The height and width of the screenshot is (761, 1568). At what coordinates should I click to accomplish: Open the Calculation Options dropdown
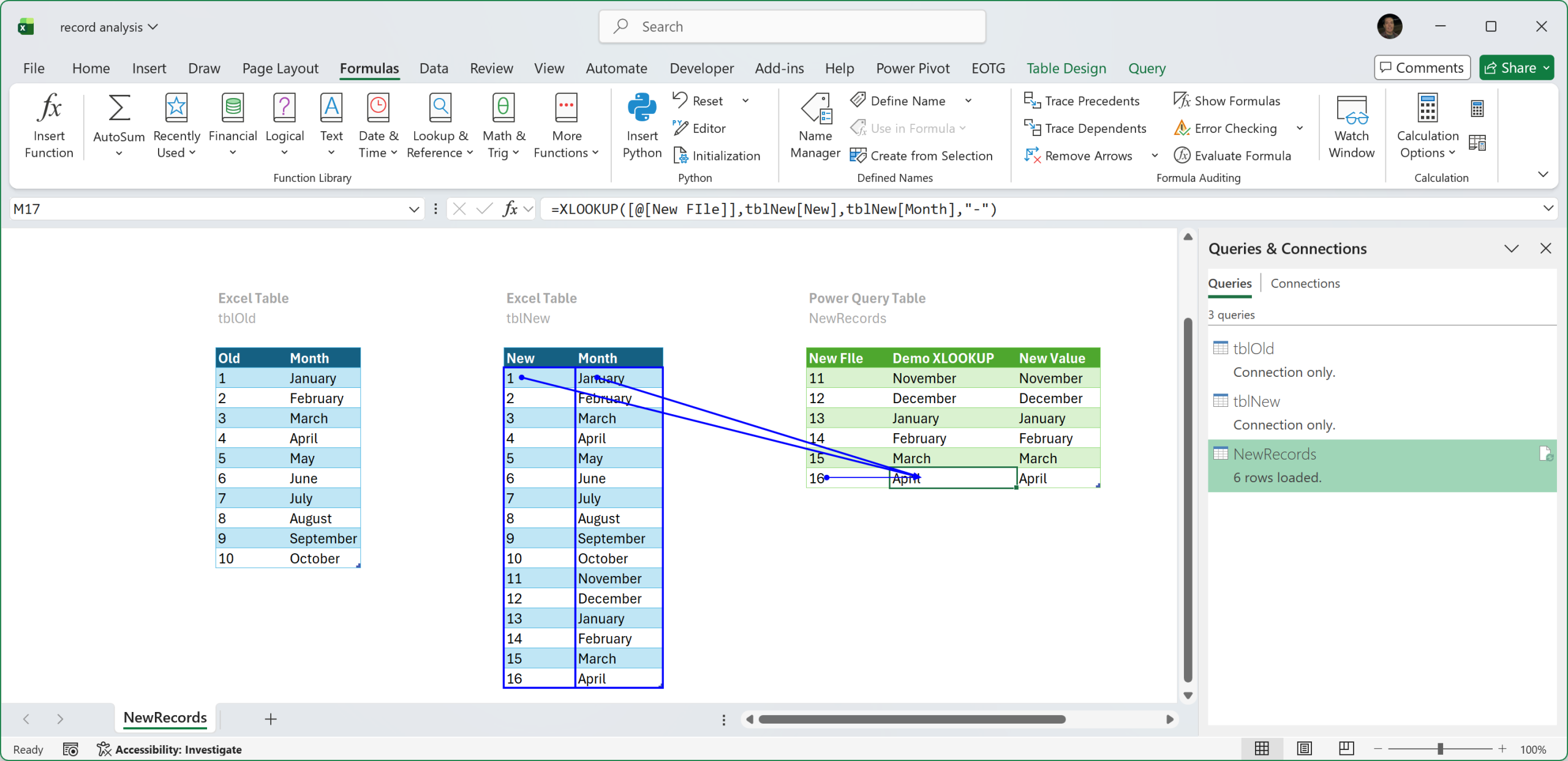click(1428, 126)
